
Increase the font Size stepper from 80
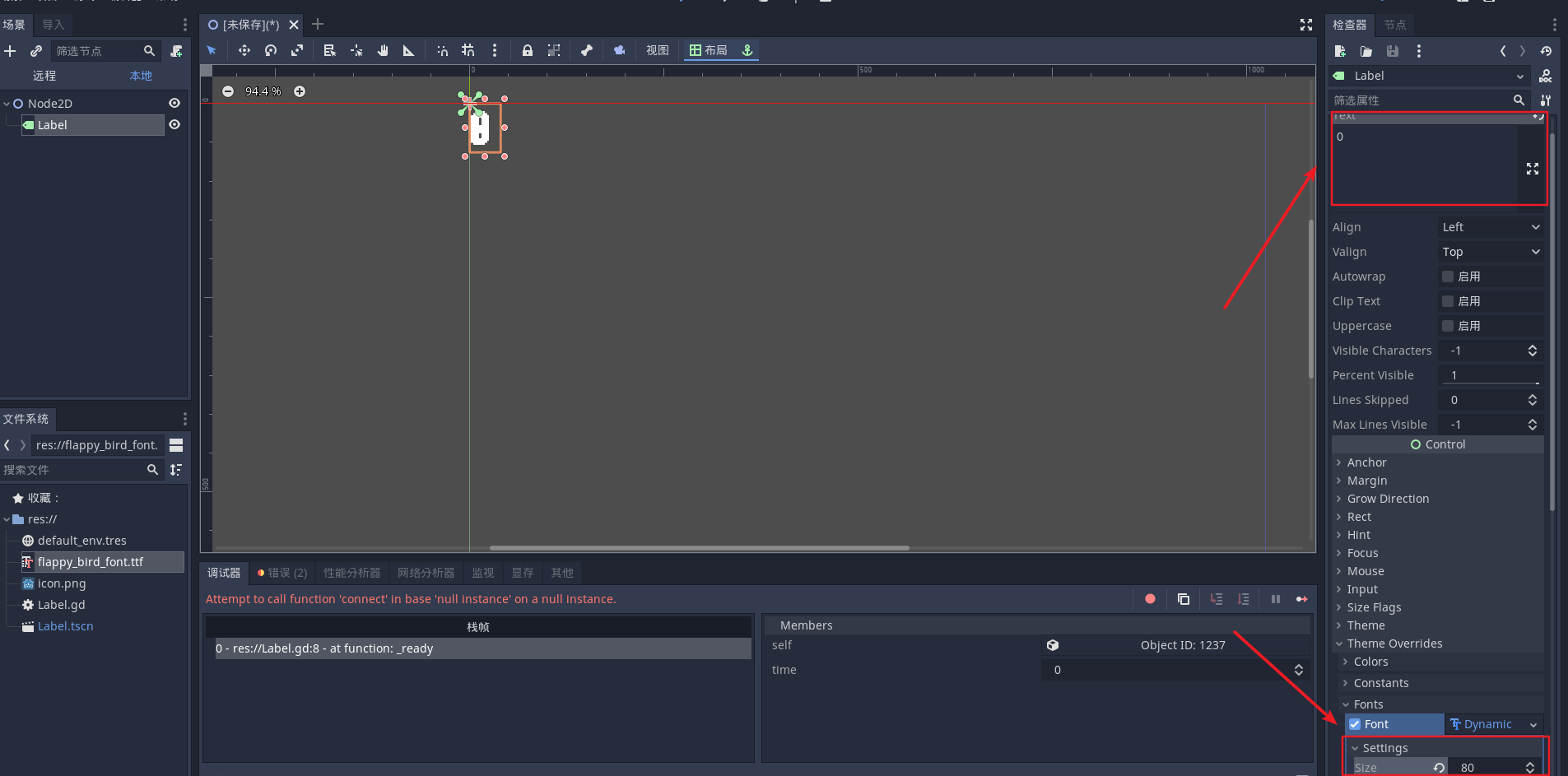pos(1532,763)
